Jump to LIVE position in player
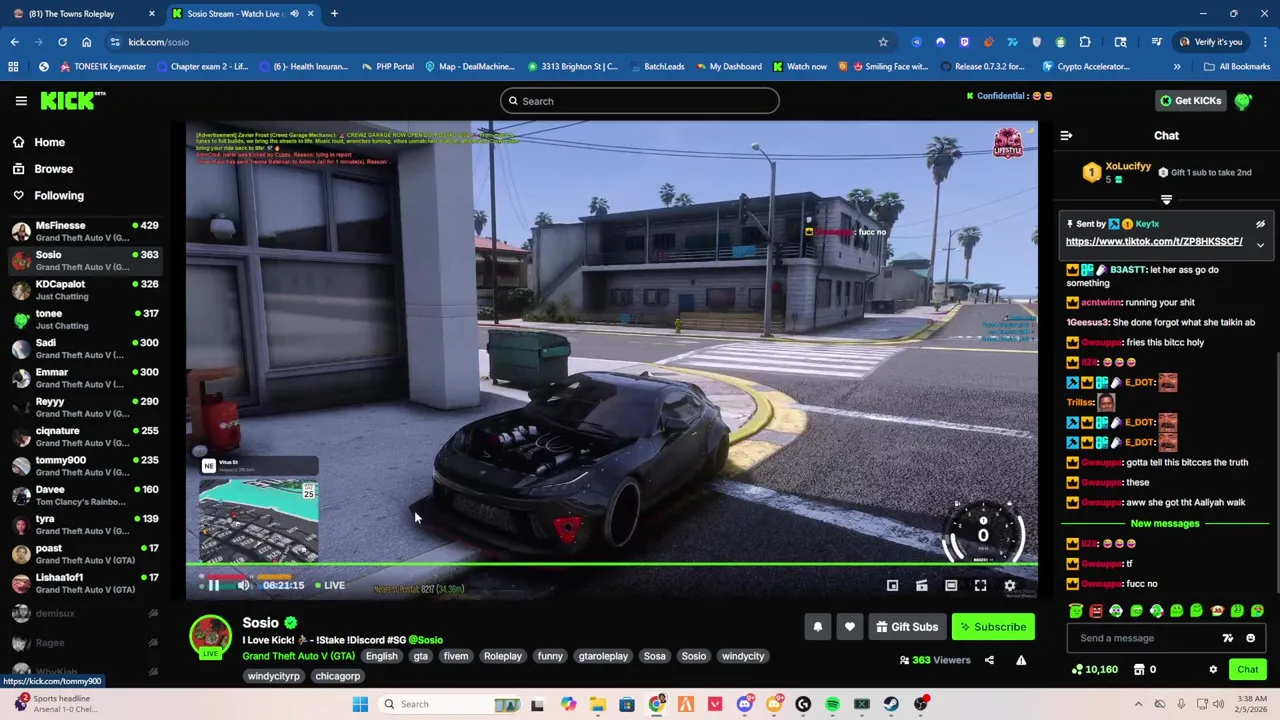The height and width of the screenshot is (720, 1280). pyautogui.click(x=330, y=585)
